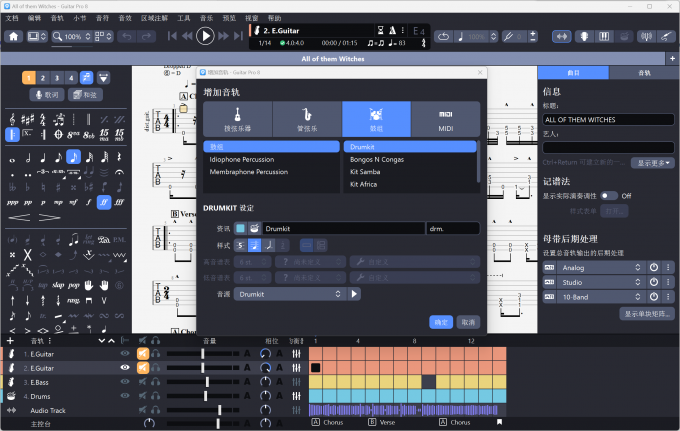
Task: Pick the MIDI instrument category
Action: click(445, 119)
